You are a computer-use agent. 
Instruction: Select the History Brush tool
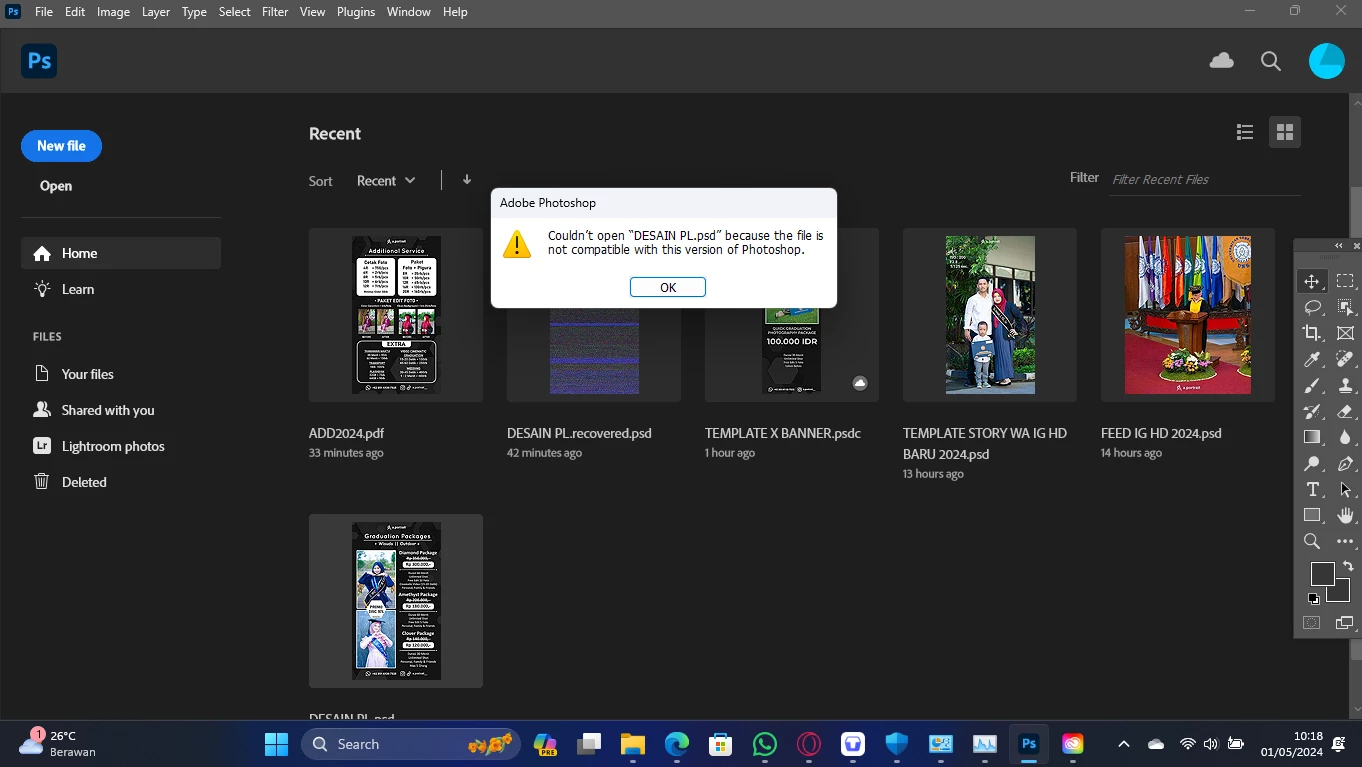point(1312,411)
